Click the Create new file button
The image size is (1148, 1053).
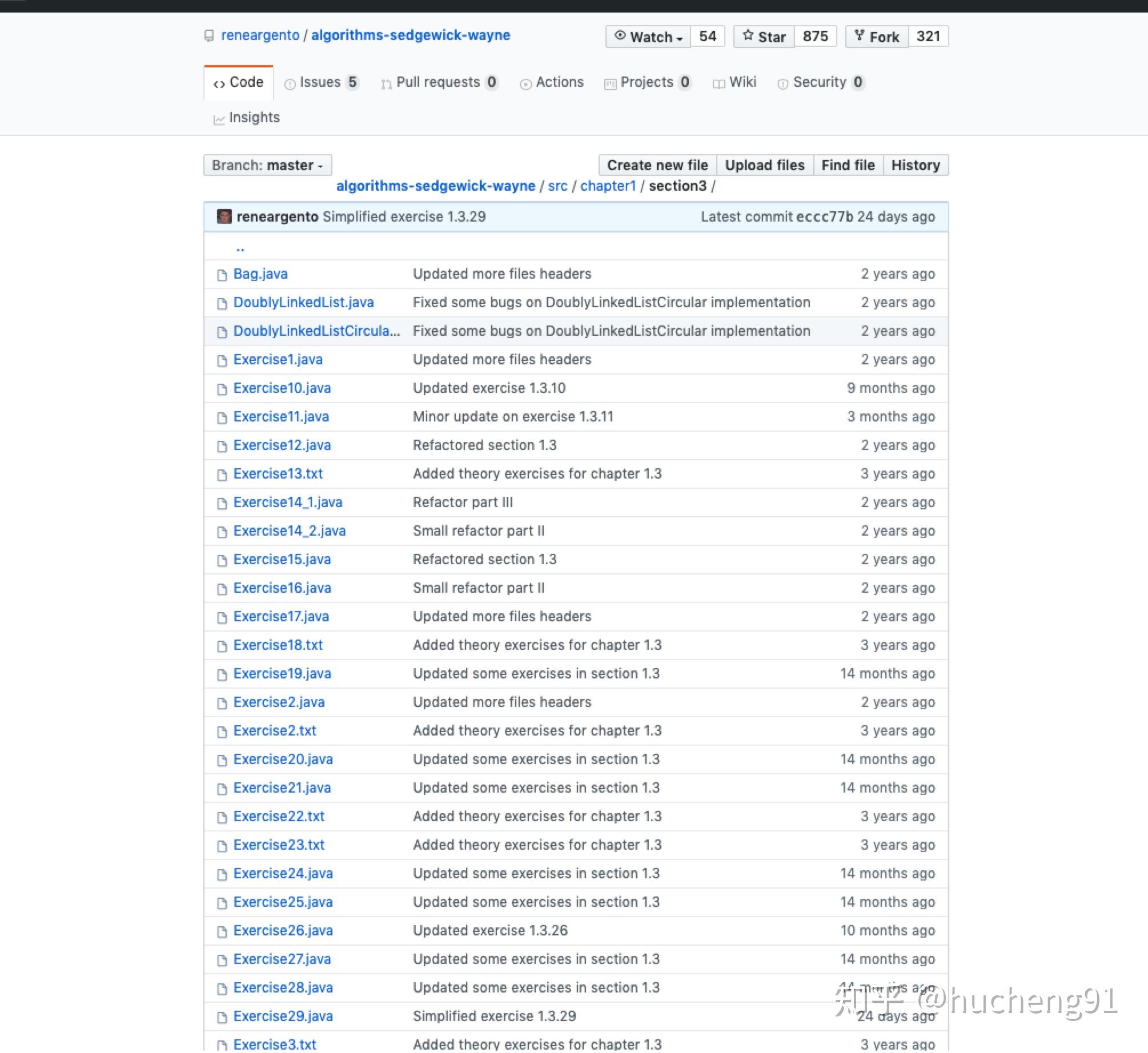[x=657, y=165]
